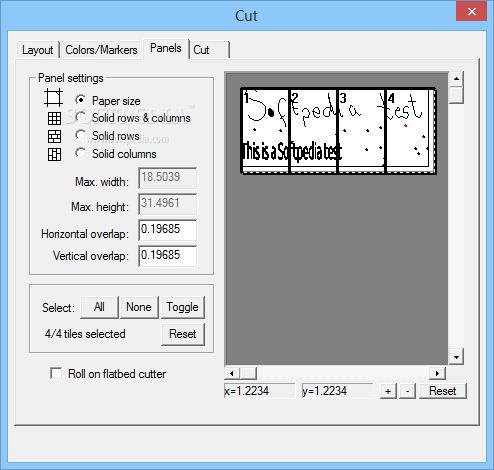Click the Solid rows & columns grid icon
The width and height of the screenshot is (494, 470).
coord(54,118)
